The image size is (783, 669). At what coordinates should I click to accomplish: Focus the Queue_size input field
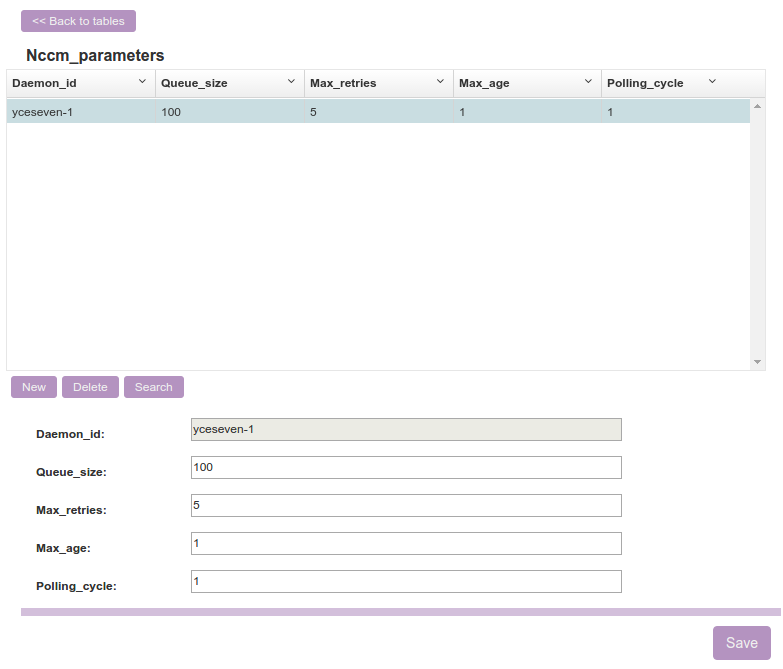(405, 468)
